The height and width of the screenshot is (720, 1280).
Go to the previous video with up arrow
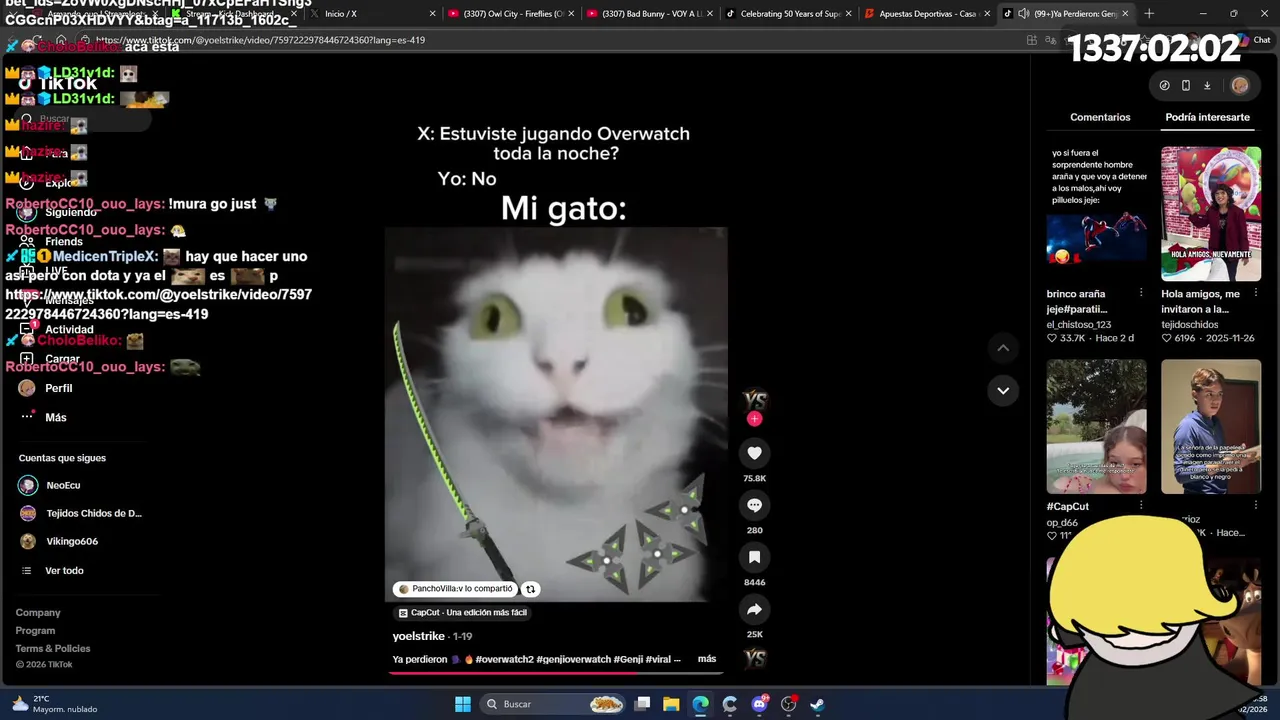(1003, 348)
